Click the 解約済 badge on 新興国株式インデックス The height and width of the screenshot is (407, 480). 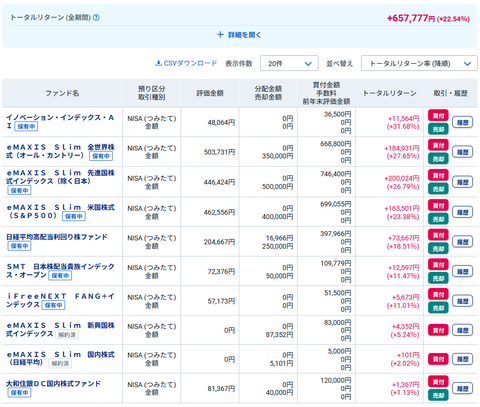[67, 334]
